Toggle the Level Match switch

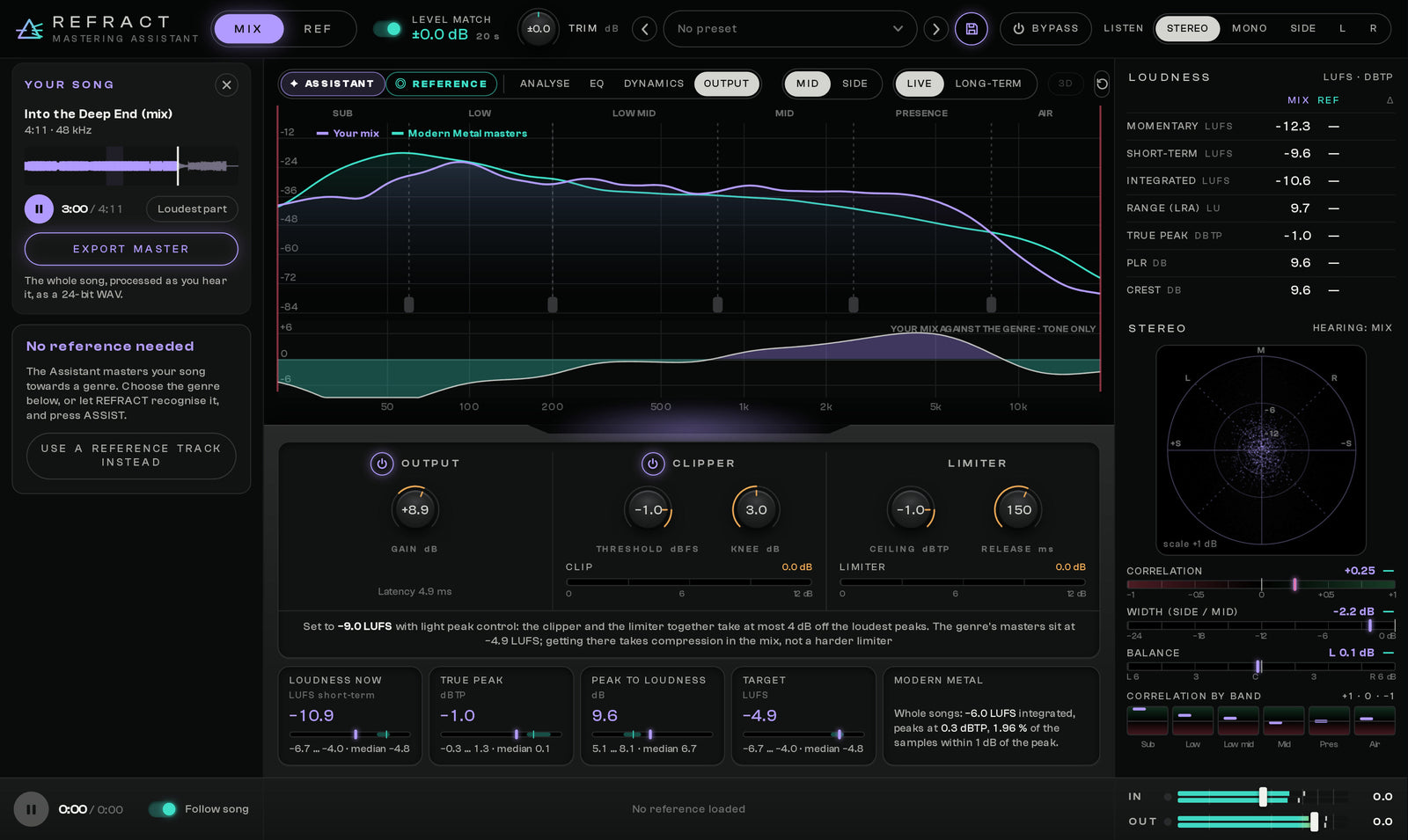pyautogui.click(x=387, y=29)
